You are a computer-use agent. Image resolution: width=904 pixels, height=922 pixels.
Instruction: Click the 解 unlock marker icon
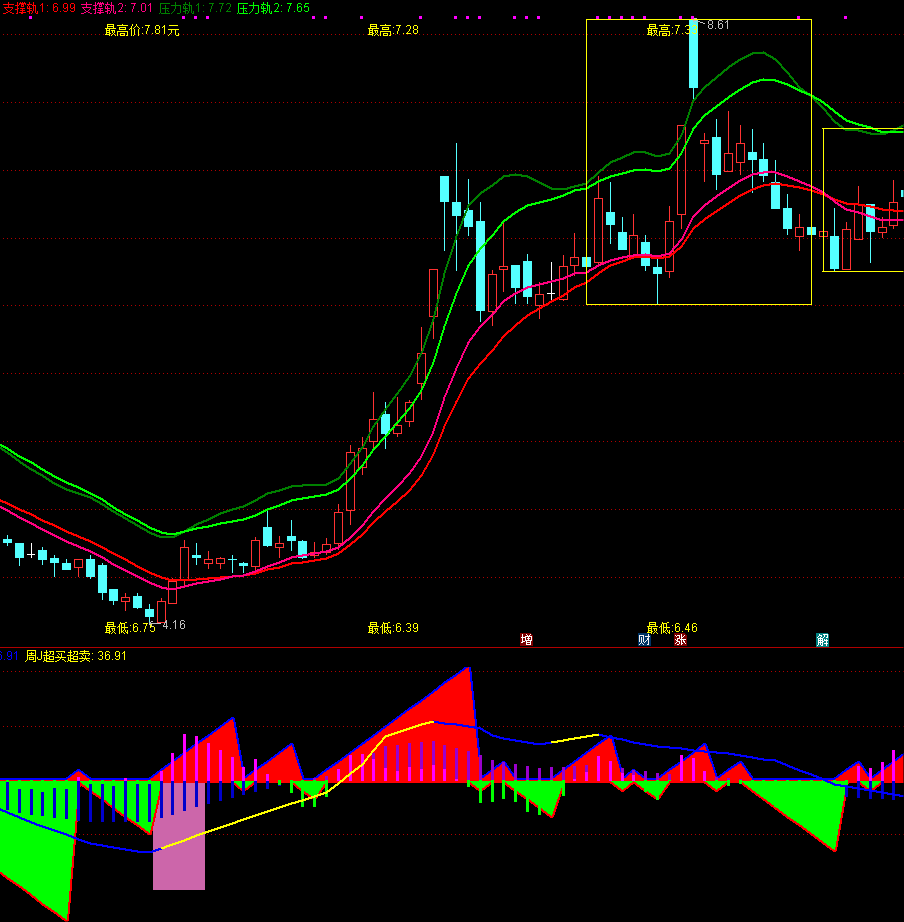click(822, 640)
